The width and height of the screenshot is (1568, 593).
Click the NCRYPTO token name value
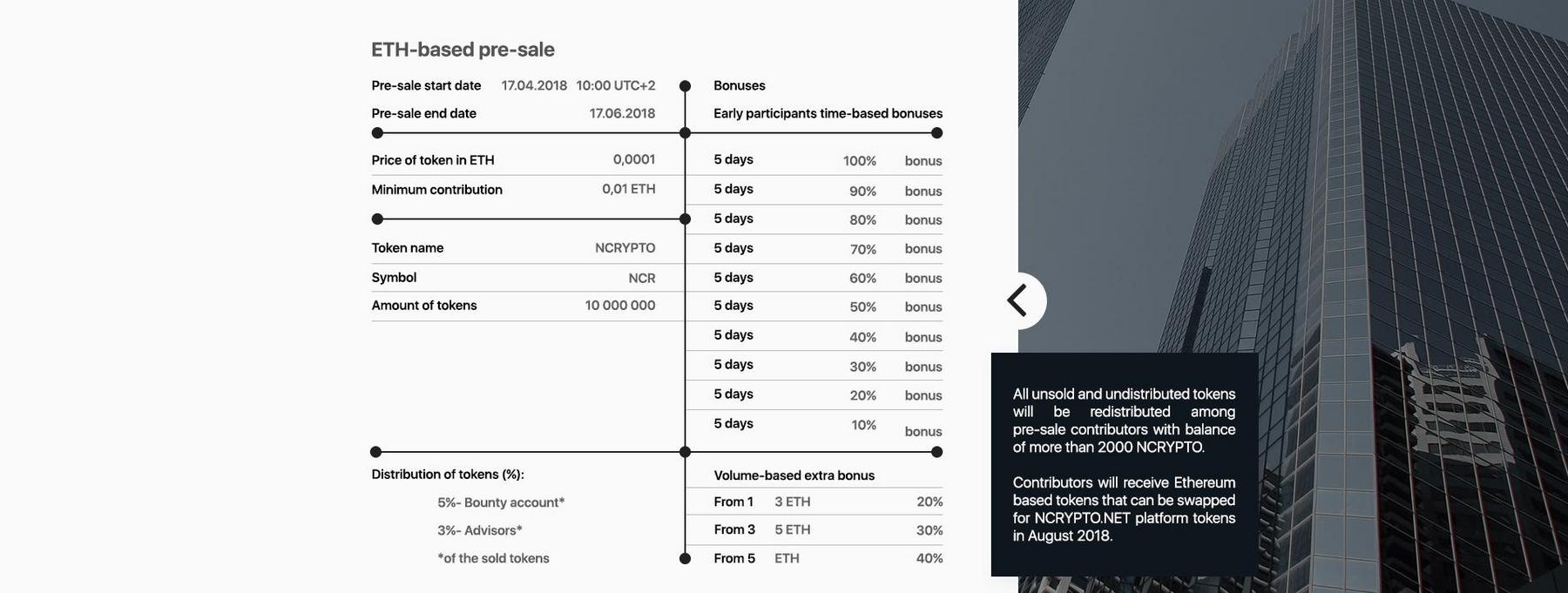[x=625, y=248]
